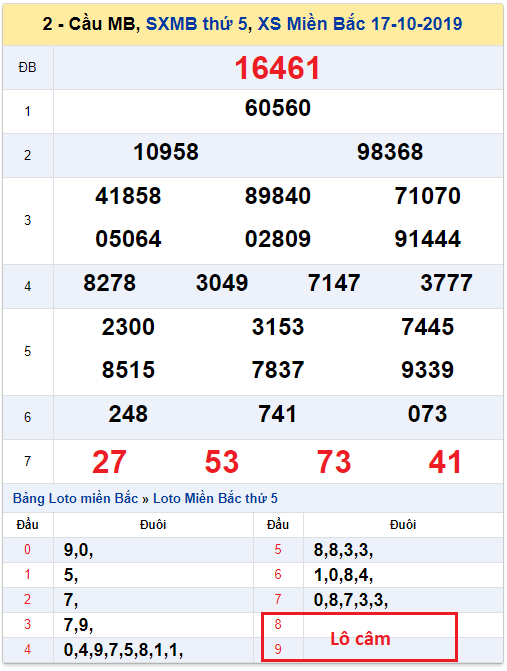Open Loto Miền Bắc thứ 5 link
This screenshot has width=507, height=671.
point(215,499)
